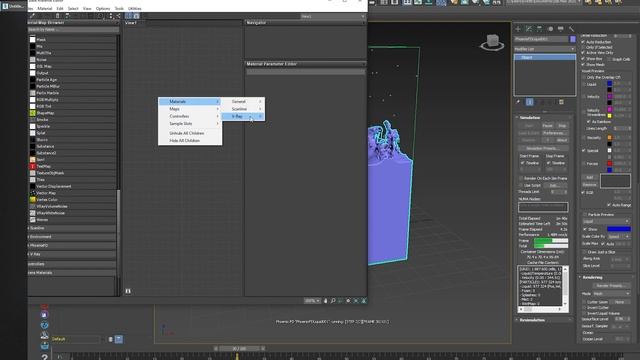Click highlighted toolbar toggle icon in Material Editor
The image size is (640, 360).
(x=129, y=16)
